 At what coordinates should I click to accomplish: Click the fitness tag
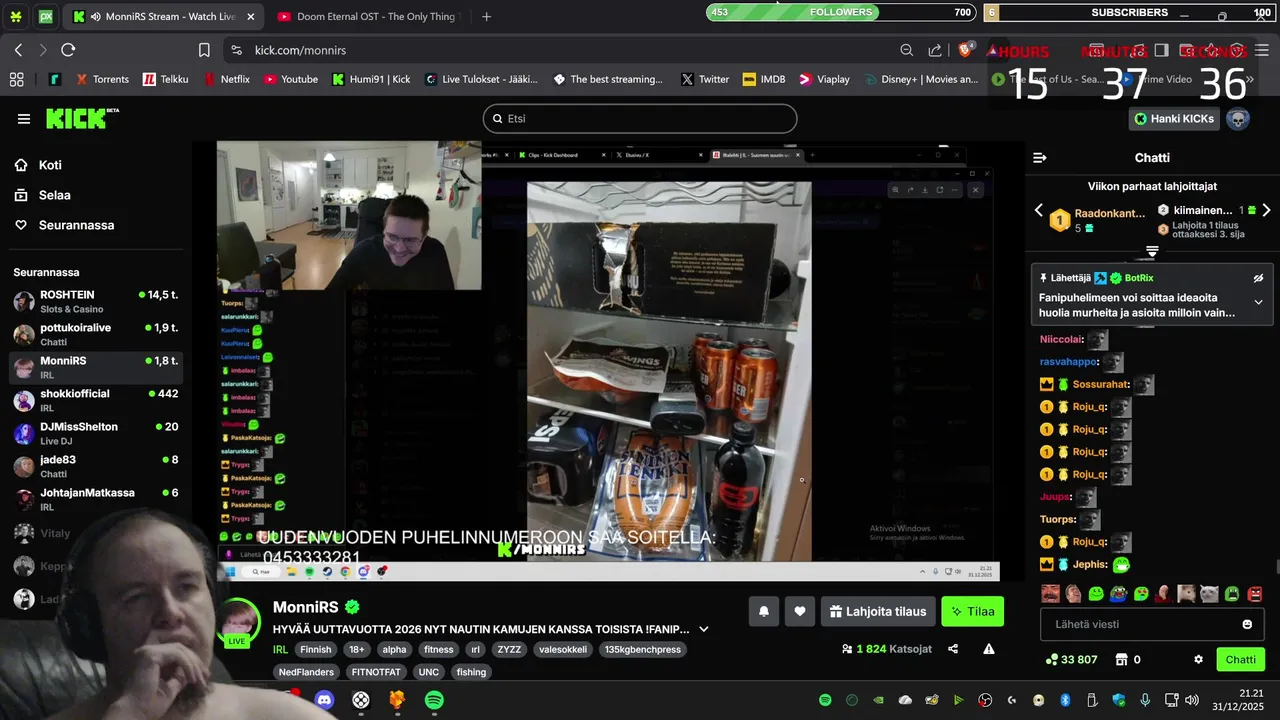[x=438, y=650]
